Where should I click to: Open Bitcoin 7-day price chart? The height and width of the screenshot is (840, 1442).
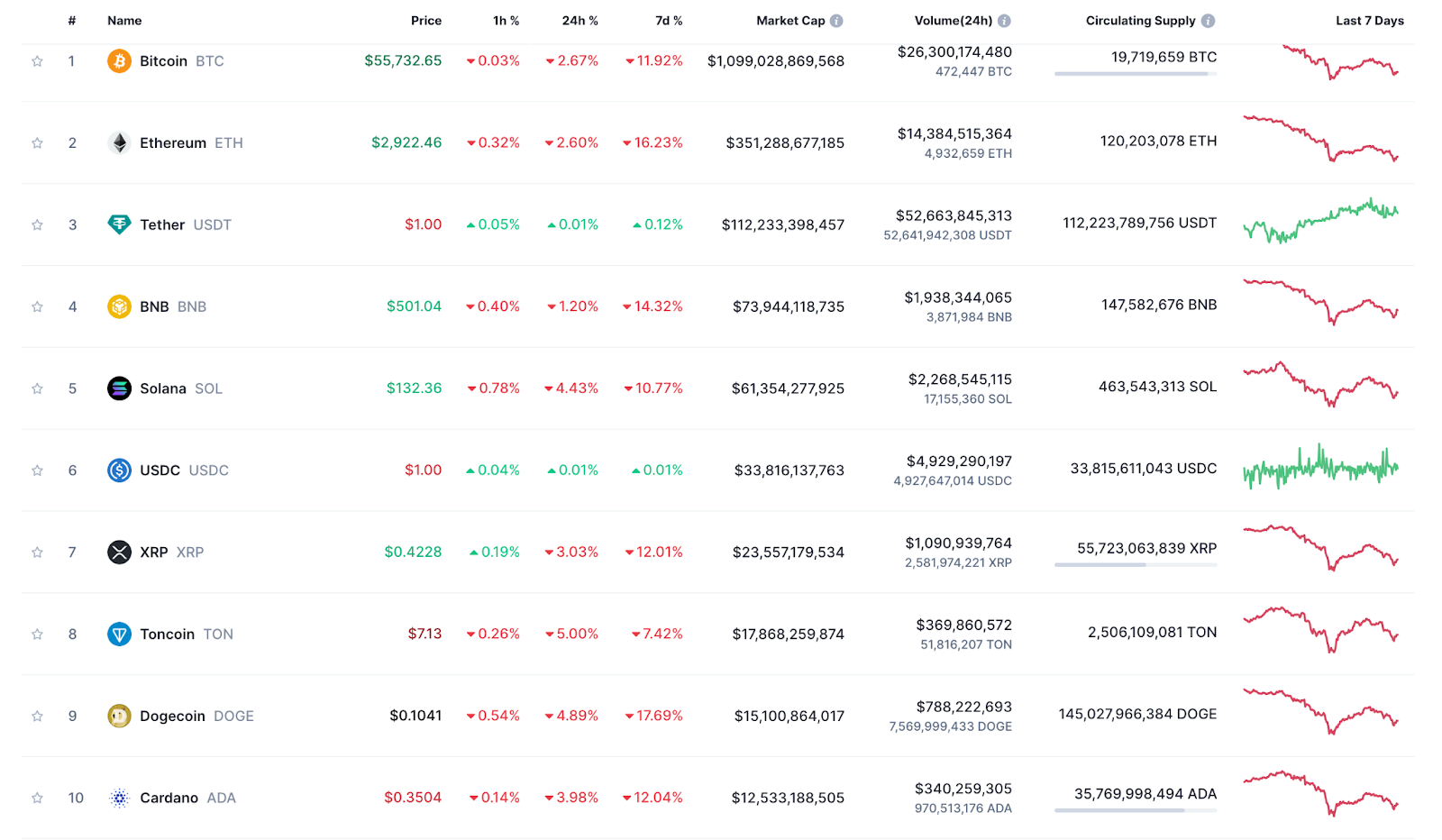(x=1340, y=62)
